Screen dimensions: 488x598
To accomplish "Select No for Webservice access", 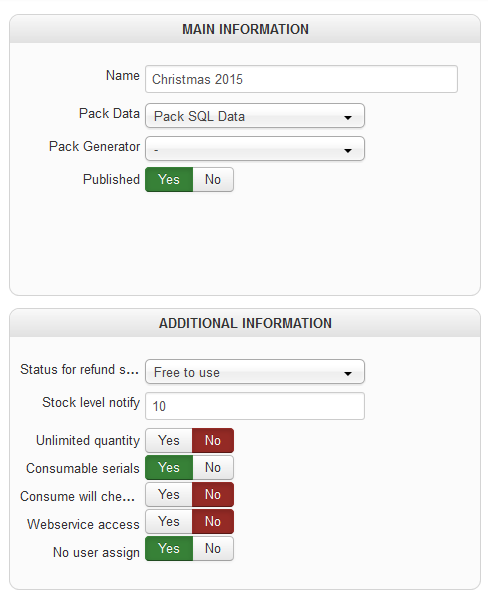I will coord(213,522).
